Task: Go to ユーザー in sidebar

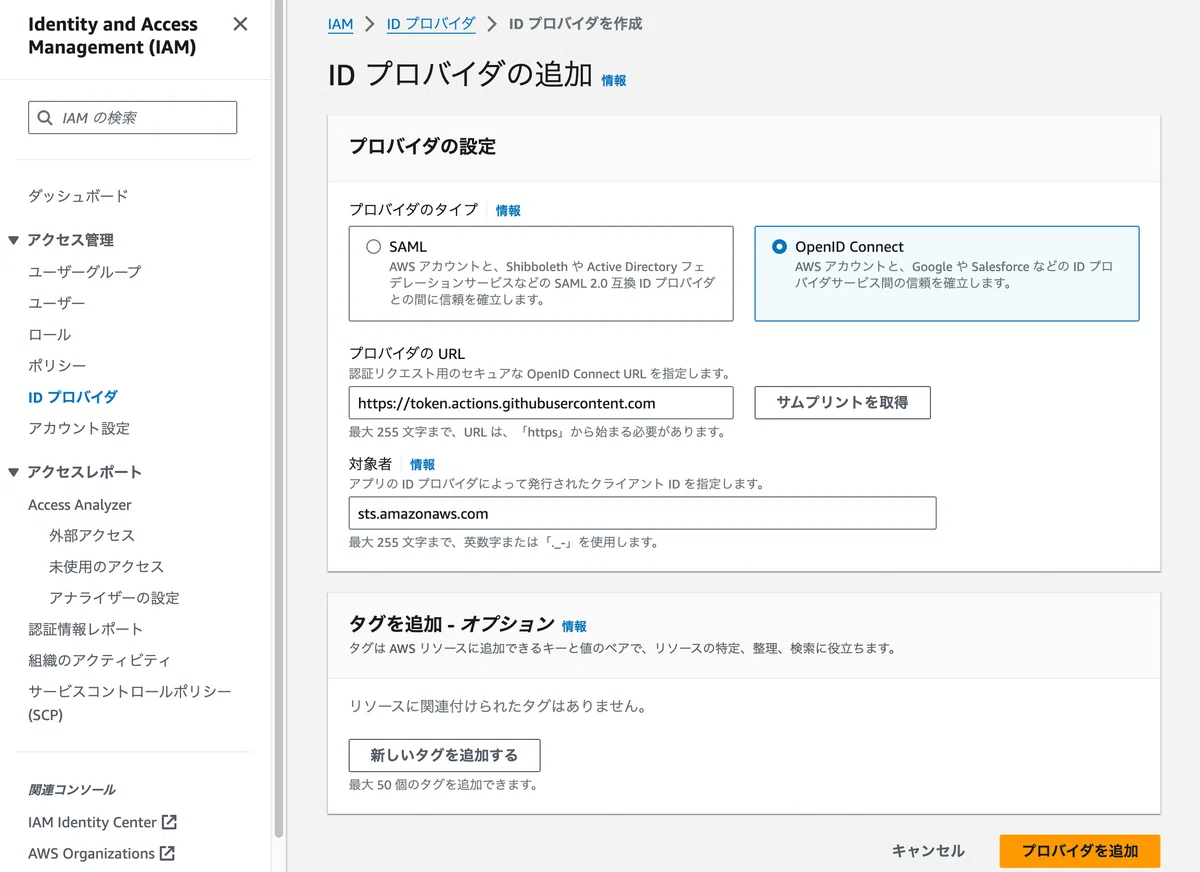Action: coord(57,303)
